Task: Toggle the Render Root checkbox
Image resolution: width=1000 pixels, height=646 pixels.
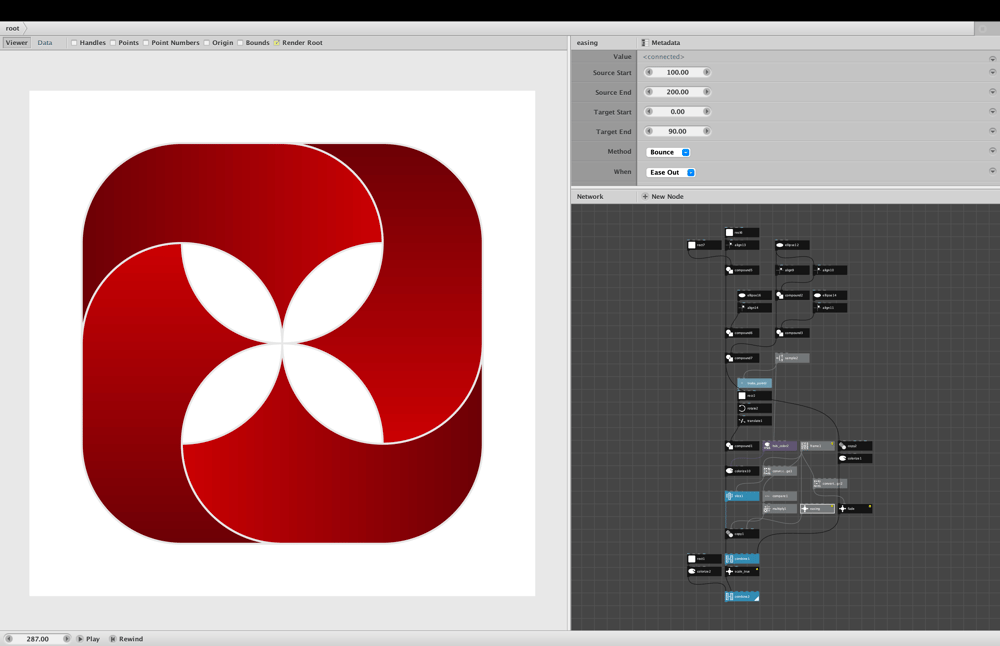Action: click(x=277, y=43)
